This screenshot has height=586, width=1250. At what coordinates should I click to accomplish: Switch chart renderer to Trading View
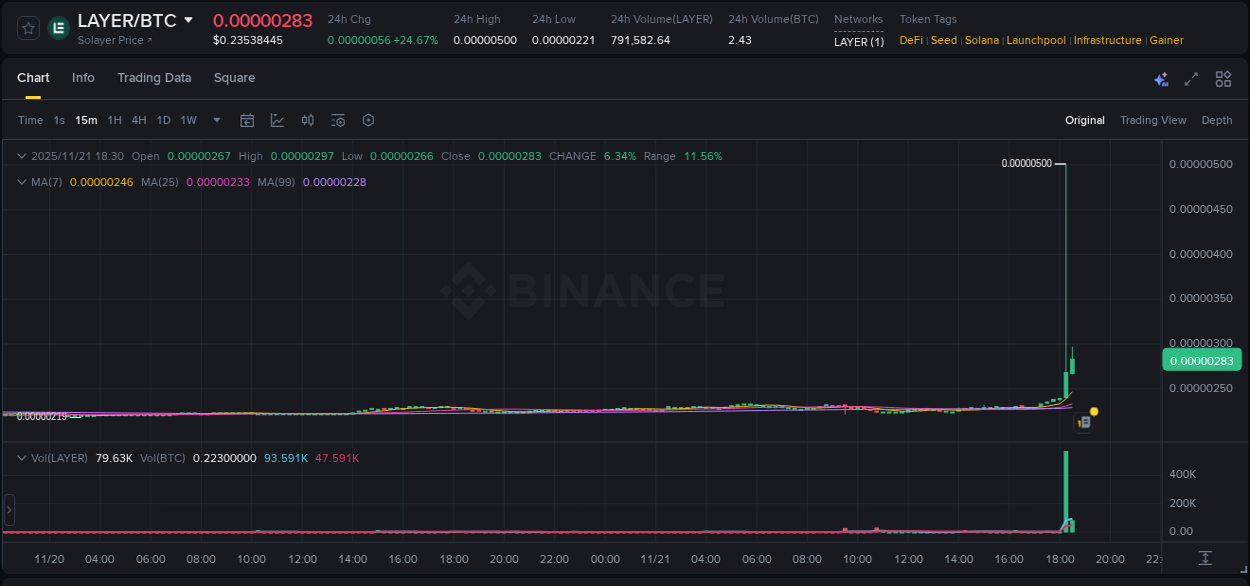coord(1152,120)
